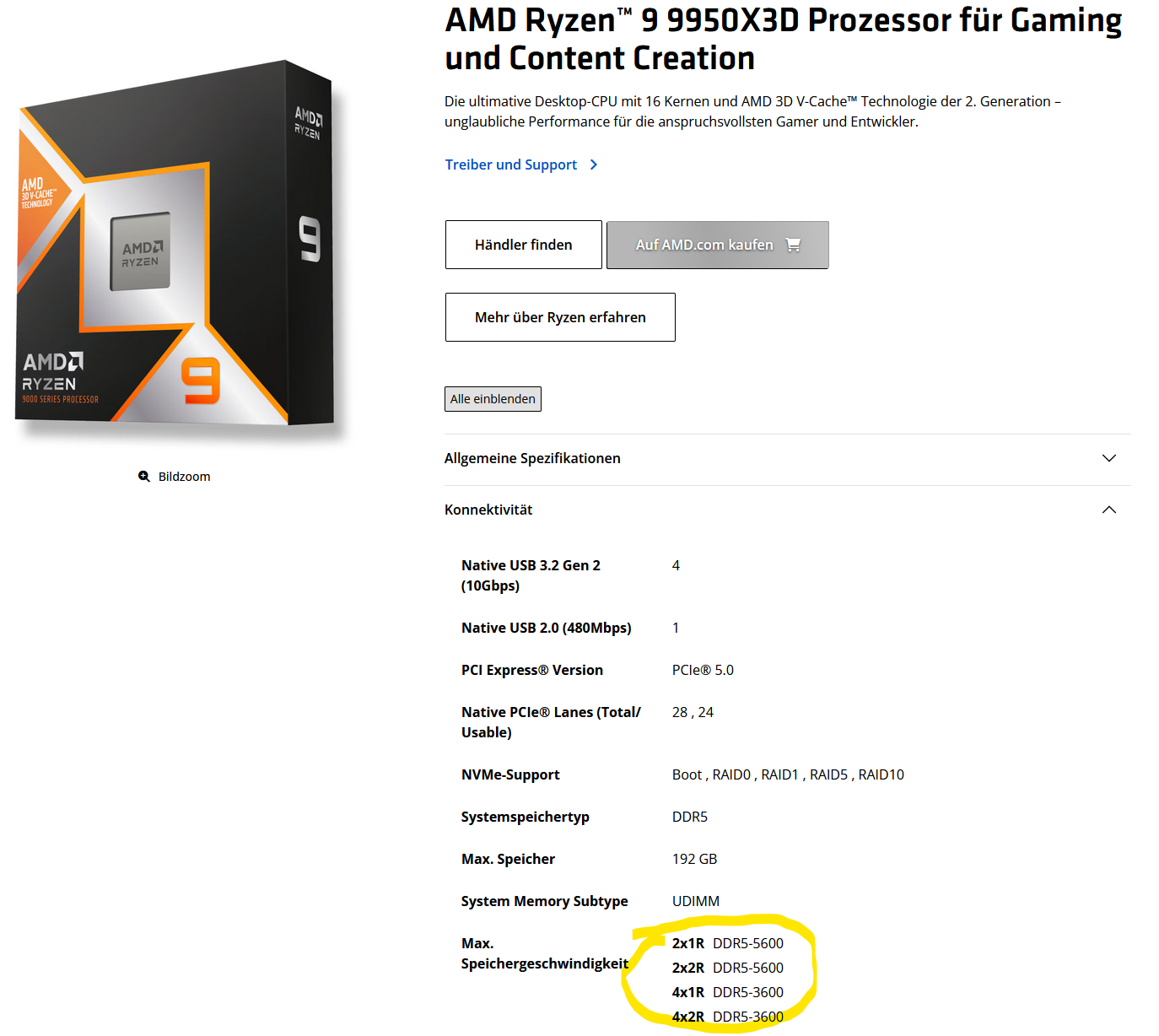This screenshot has height=1036, width=1159.
Task: Click the Allgemeine Spezifikationen heading
Action: [x=532, y=458]
